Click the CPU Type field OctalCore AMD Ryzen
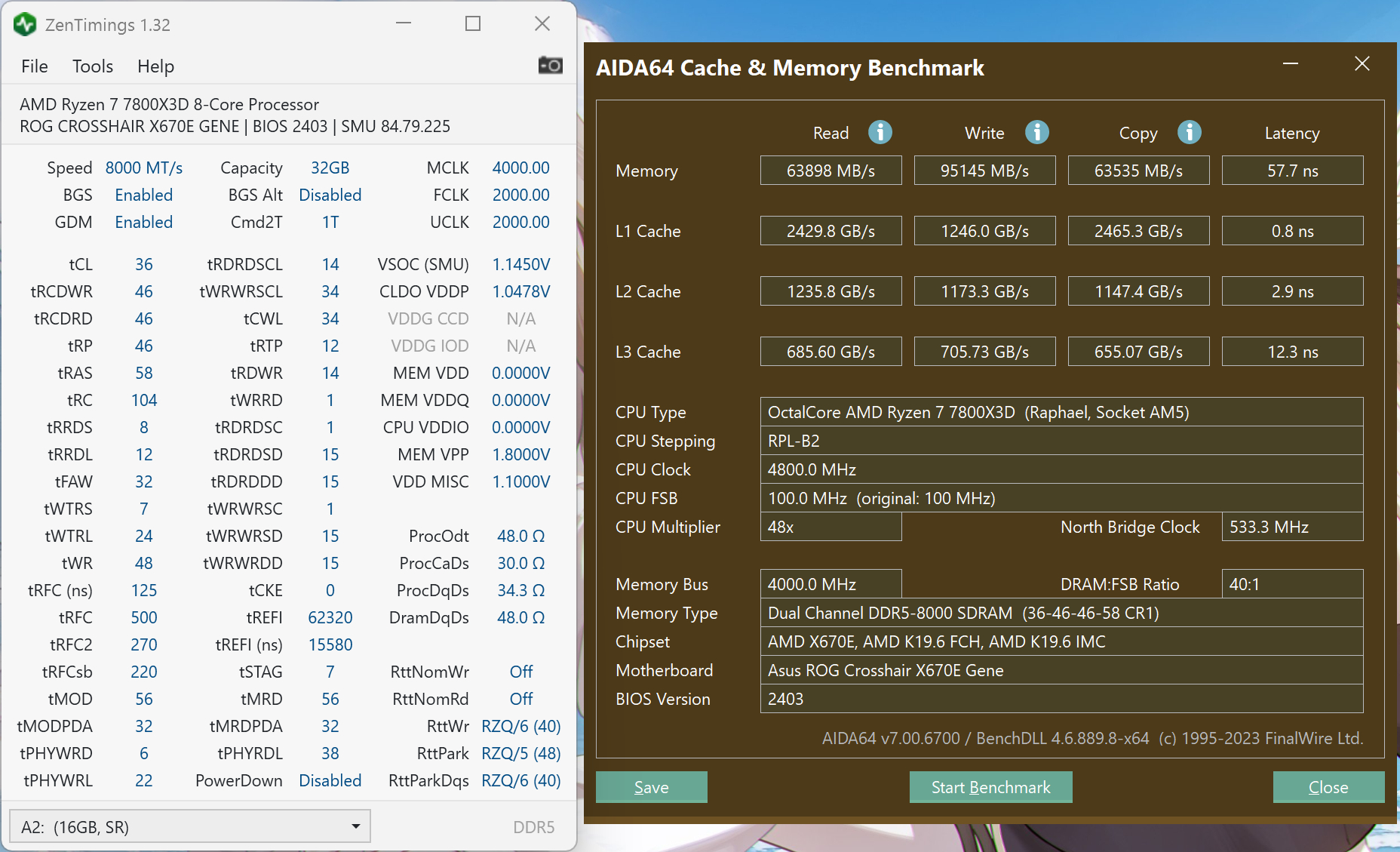Screen dimensions: 1400x852 coord(1061,412)
